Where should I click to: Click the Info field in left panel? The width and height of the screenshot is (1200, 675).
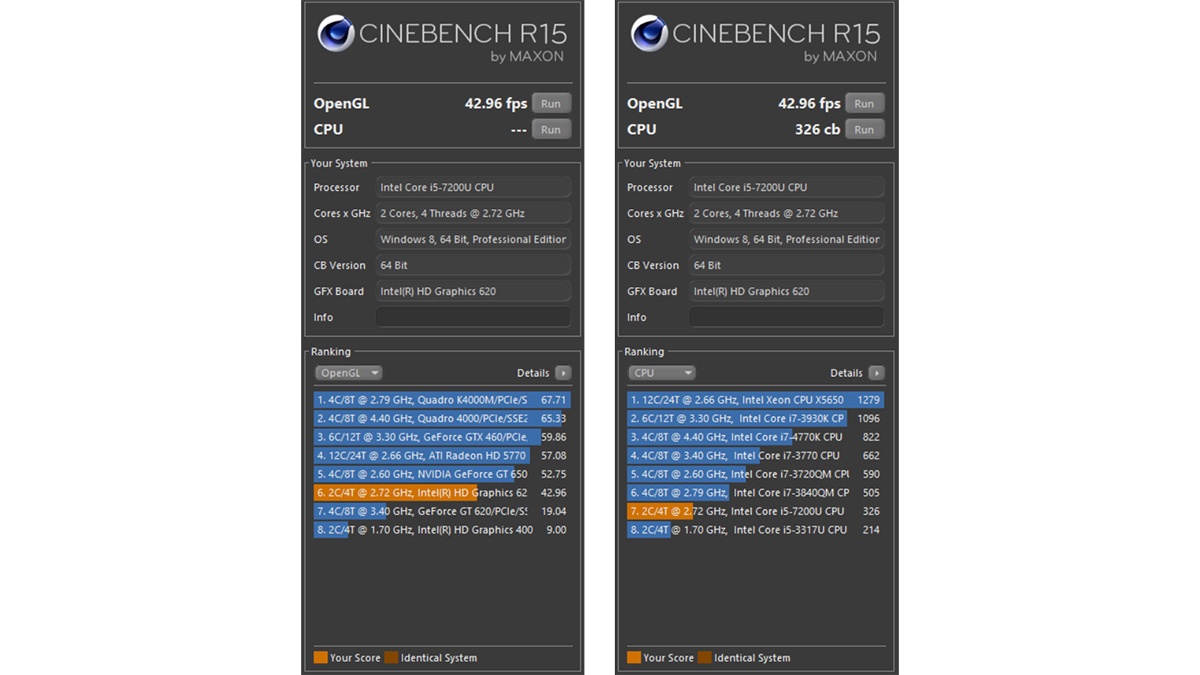tap(473, 317)
